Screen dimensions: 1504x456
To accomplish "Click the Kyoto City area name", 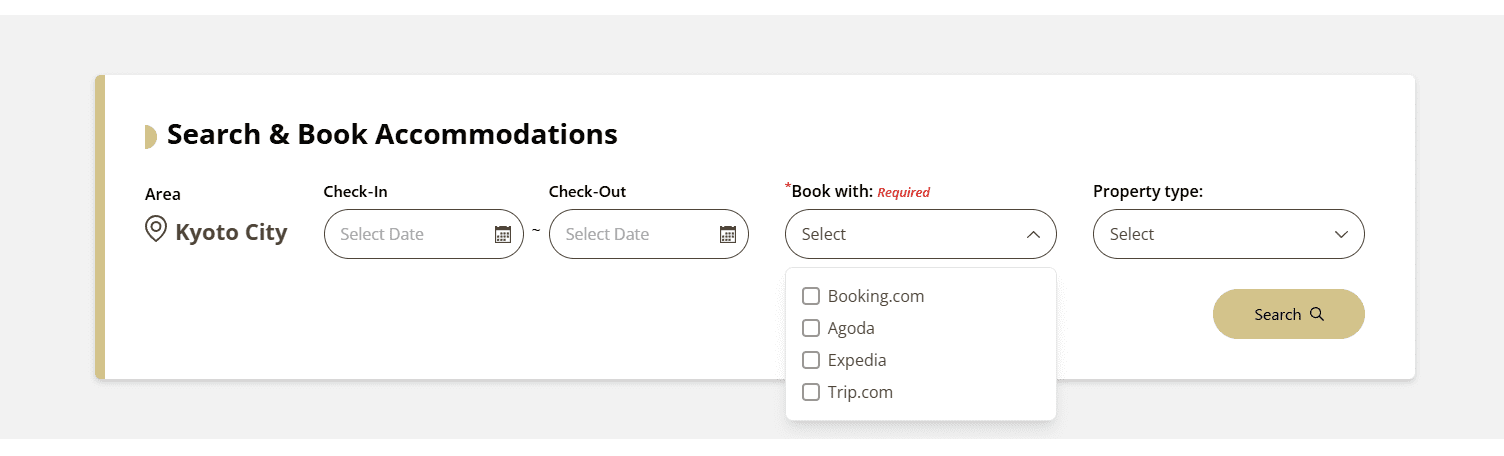I will pyautogui.click(x=231, y=233).
